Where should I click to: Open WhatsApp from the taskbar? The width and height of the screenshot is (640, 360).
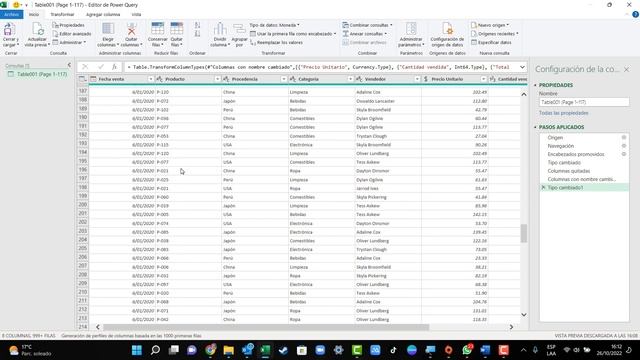pyautogui.click(x=467, y=350)
